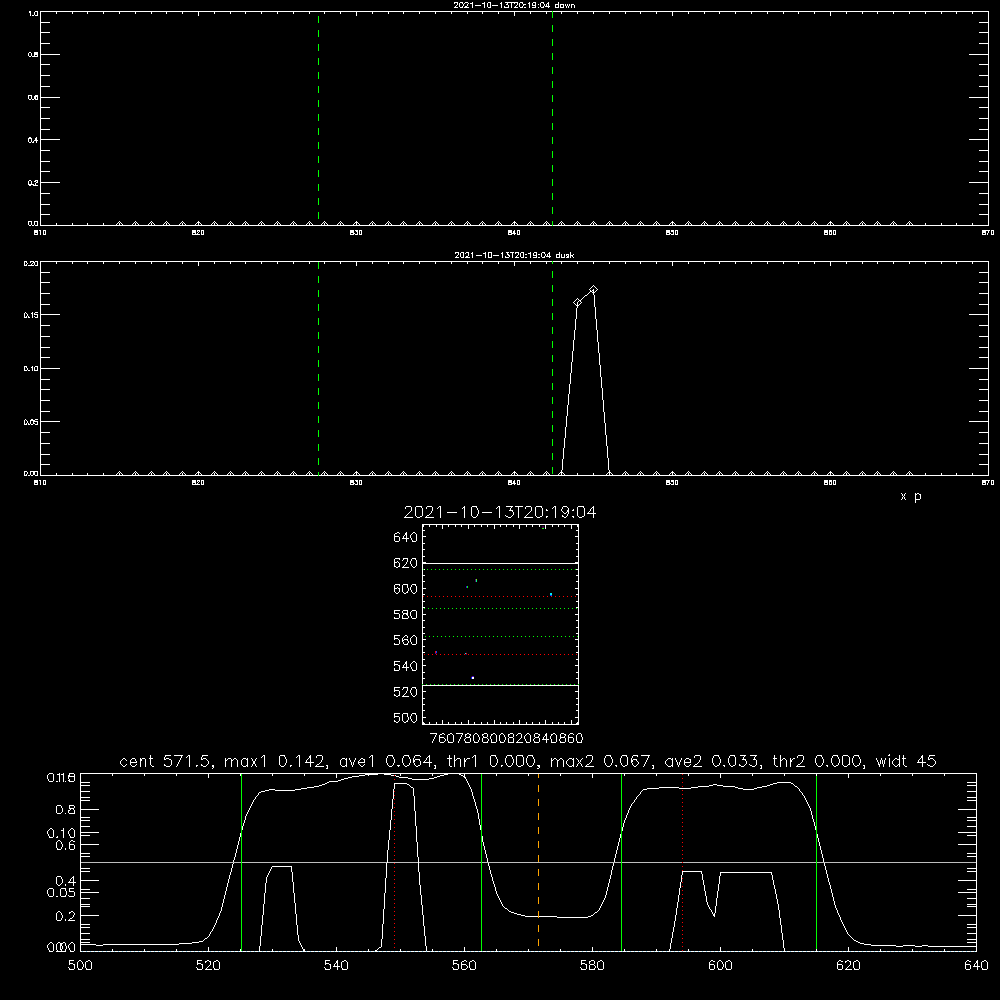Click the 'thr2 0.000' value in the stats line
Screen dimensions: 1000x1000
coord(817,761)
